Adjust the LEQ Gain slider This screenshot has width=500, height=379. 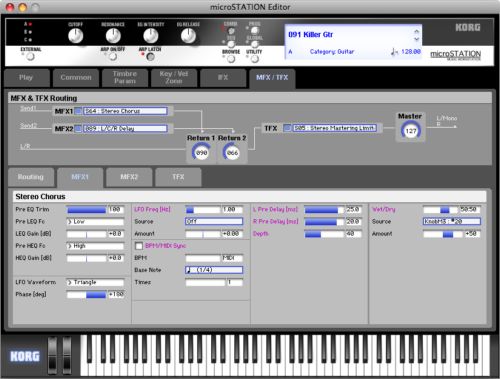pos(87,234)
